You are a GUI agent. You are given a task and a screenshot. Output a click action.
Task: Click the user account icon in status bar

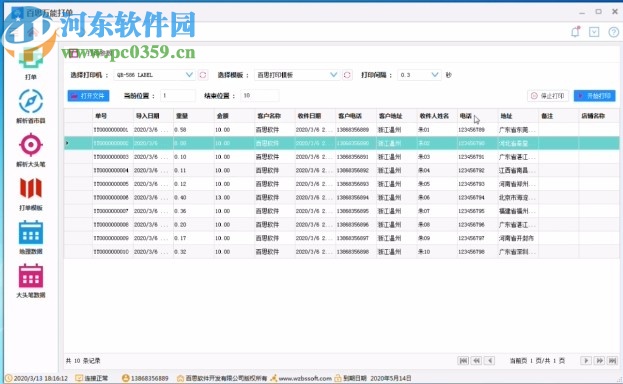click(126, 378)
